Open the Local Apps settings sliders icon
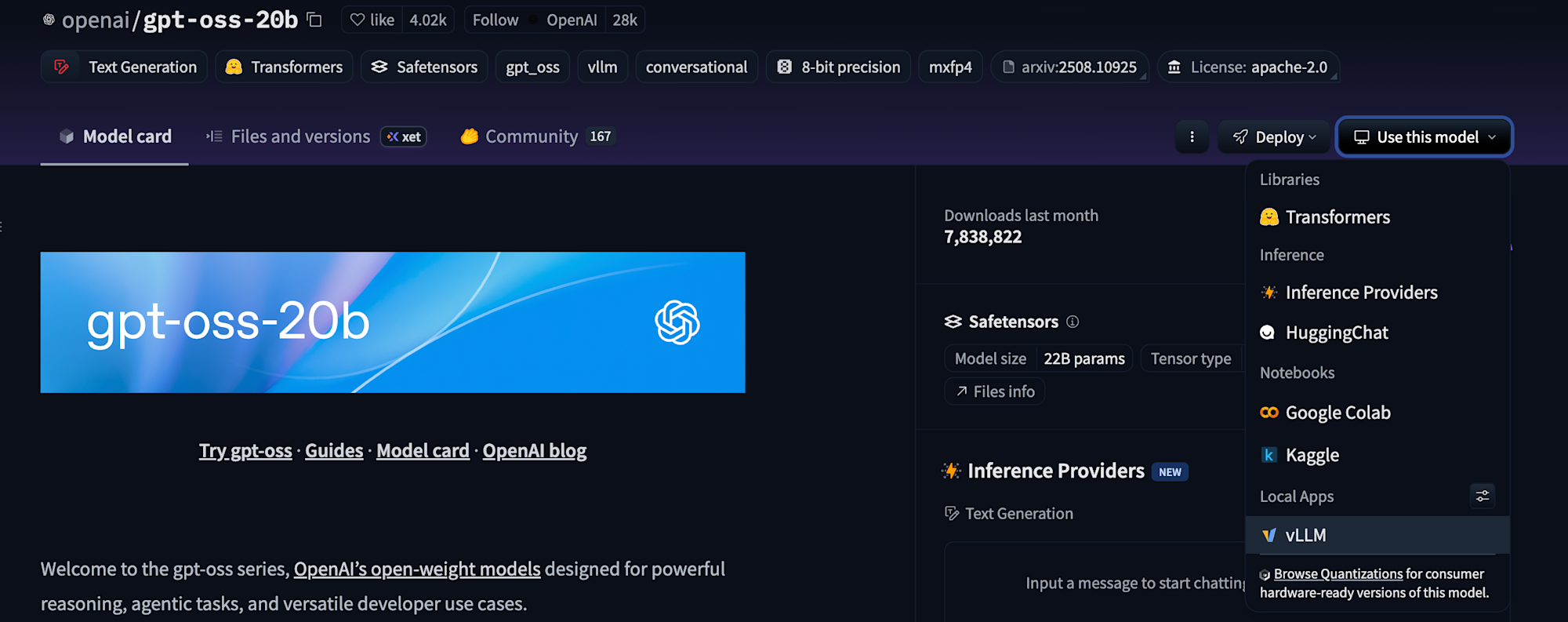The image size is (1568, 622). [1482, 496]
